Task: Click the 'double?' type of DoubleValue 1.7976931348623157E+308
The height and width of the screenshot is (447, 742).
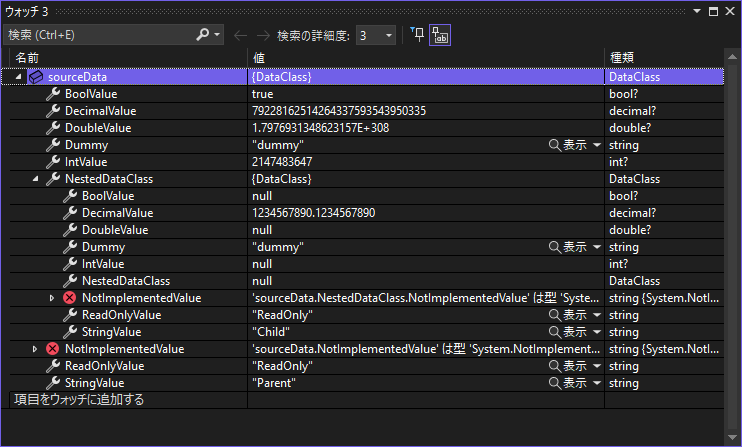Action: 630,128
